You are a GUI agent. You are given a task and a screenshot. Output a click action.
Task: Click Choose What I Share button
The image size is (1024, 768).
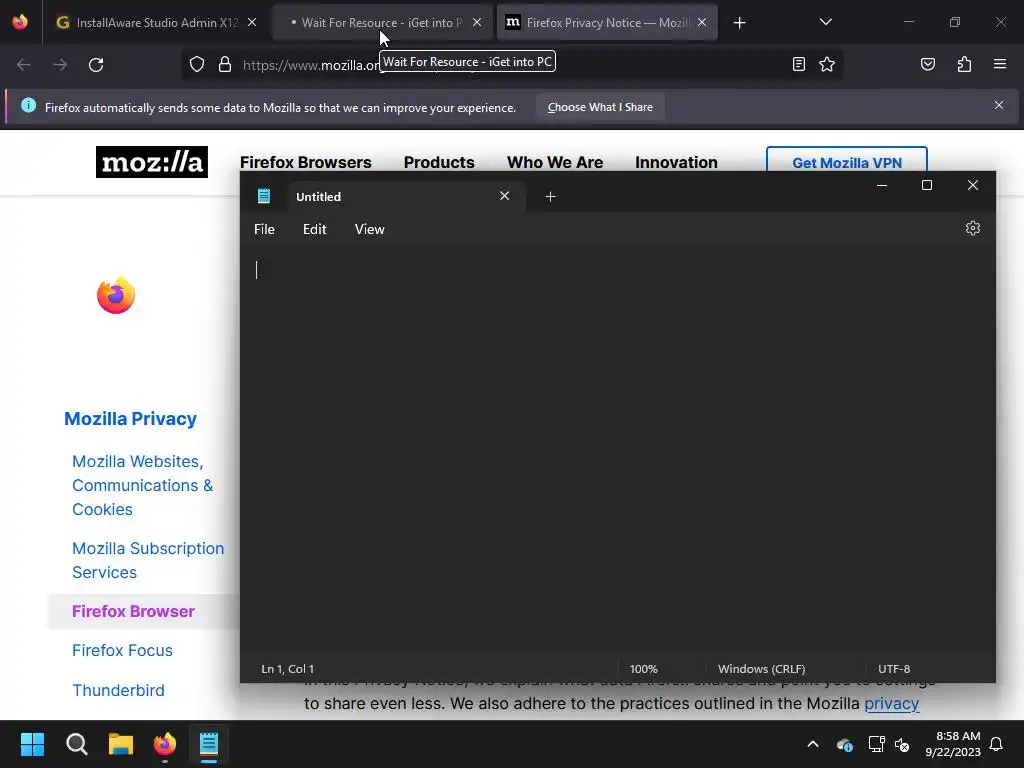point(600,107)
